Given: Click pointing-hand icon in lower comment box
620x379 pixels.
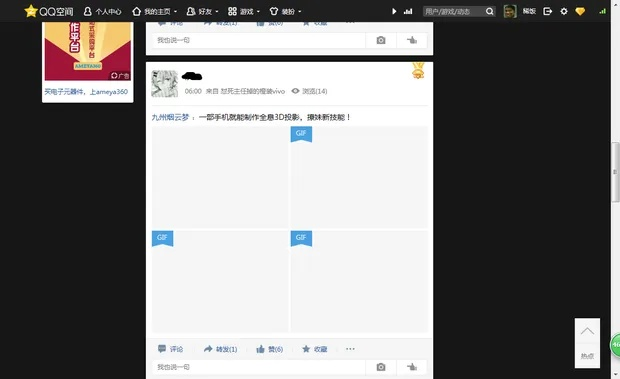Looking at the screenshot, I should click(x=412, y=367).
